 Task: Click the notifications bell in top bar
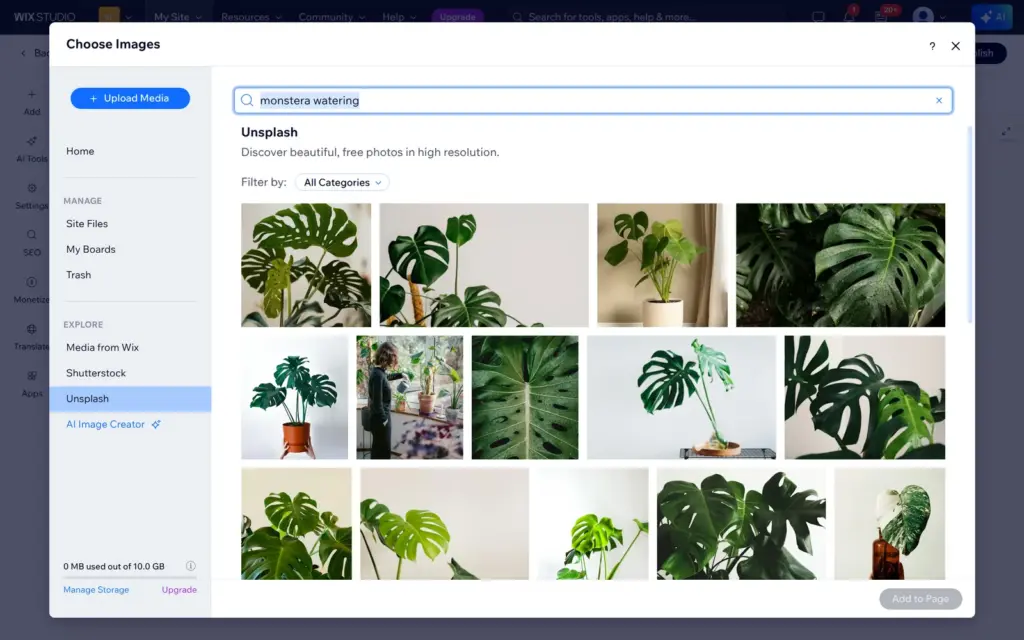coord(849,16)
